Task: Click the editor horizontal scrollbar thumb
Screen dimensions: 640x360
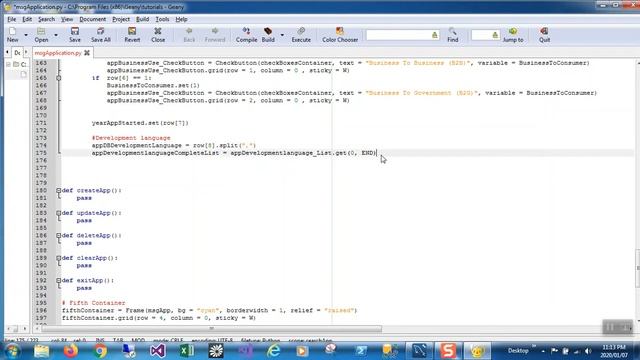Action: (211, 329)
